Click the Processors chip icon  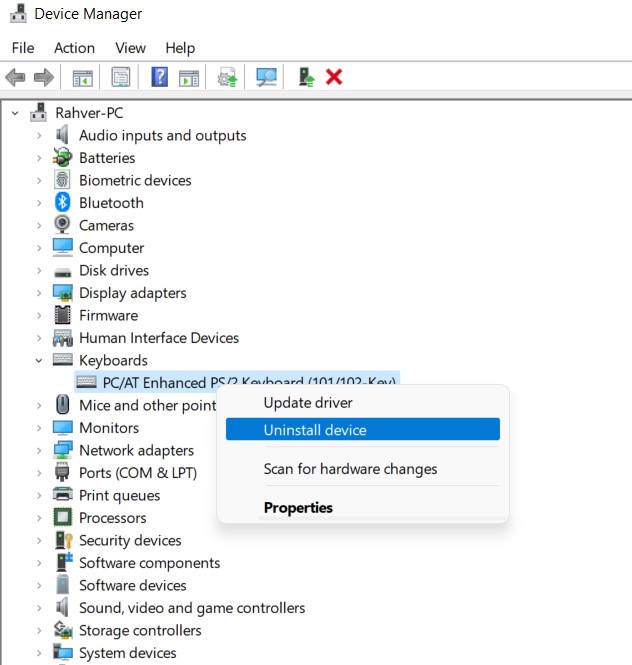(x=63, y=517)
